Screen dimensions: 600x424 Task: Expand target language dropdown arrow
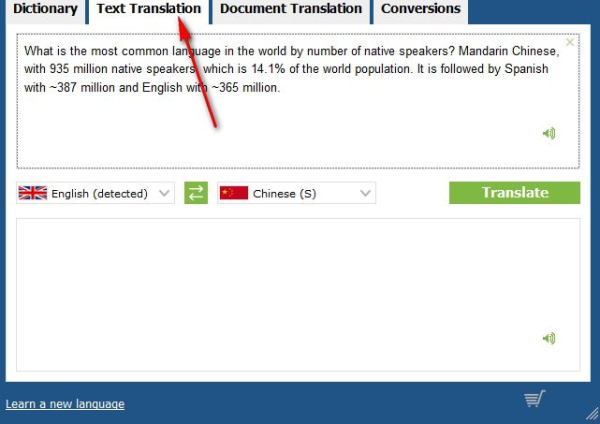click(366, 193)
